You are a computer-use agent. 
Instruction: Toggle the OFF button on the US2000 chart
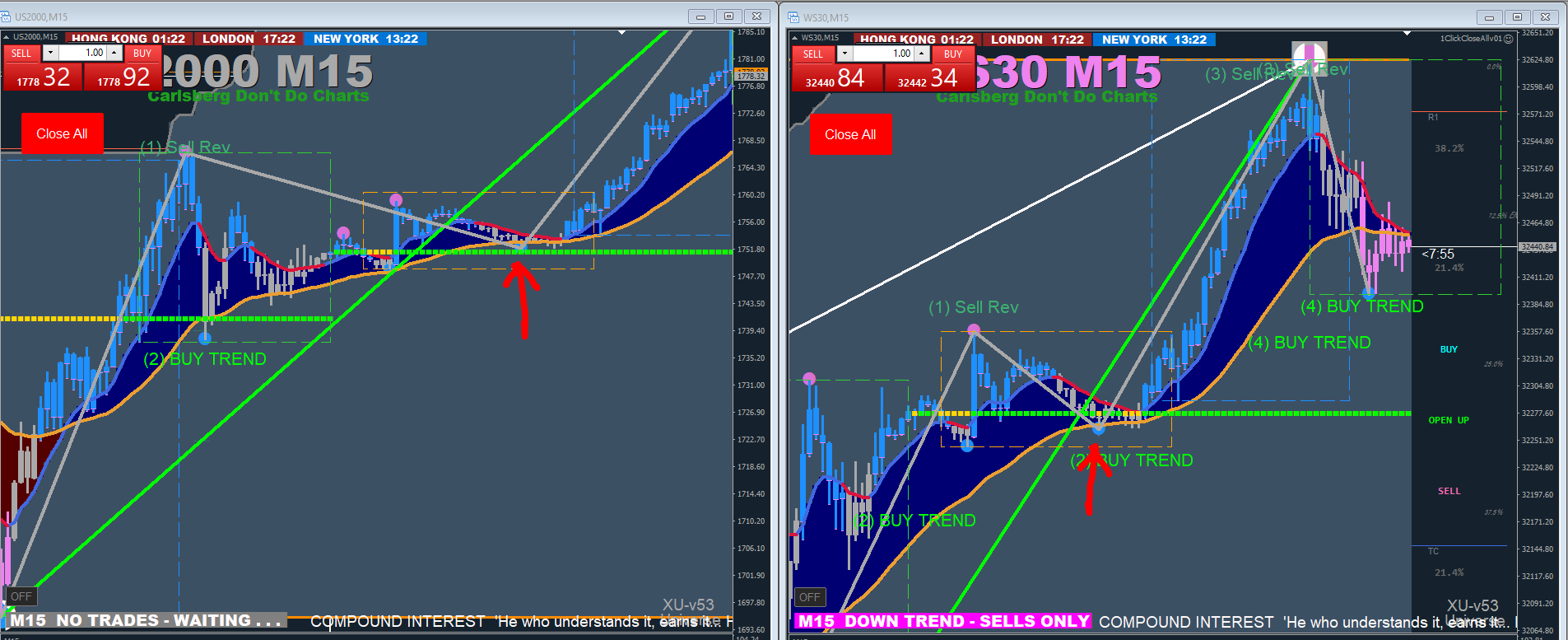point(21,596)
